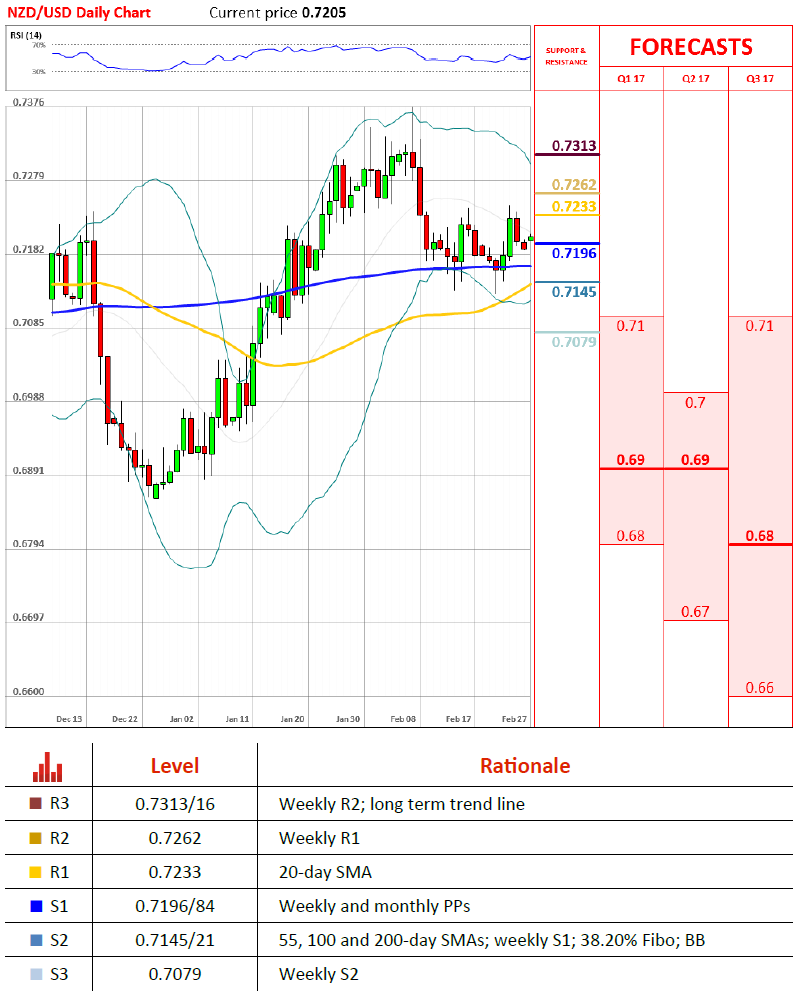Click the Q3 17 forecast value 0.66
This screenshot has height=995, width=802.
click(x=759, y=688)
